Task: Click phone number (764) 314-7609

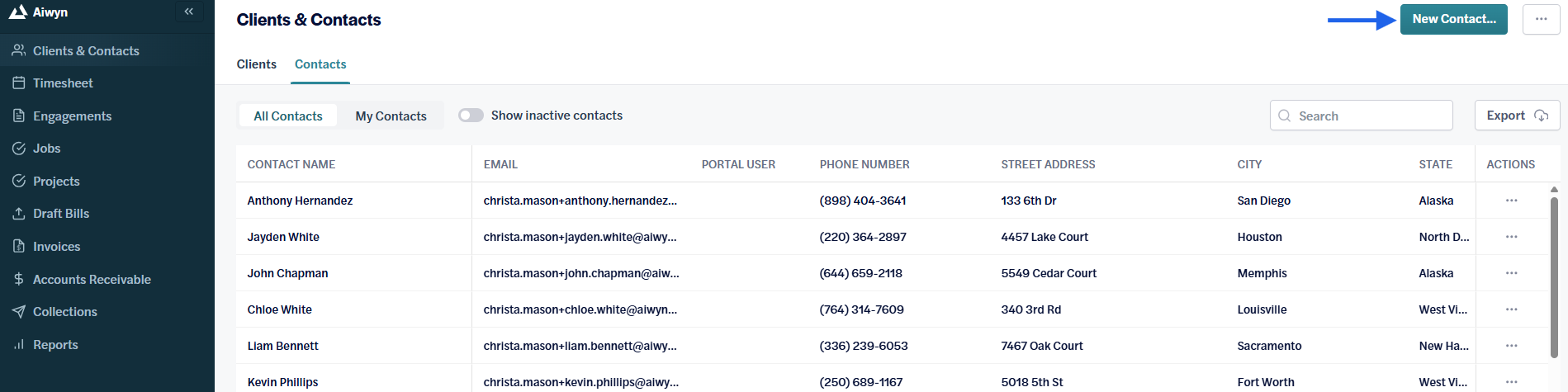Action: [862, 309]
